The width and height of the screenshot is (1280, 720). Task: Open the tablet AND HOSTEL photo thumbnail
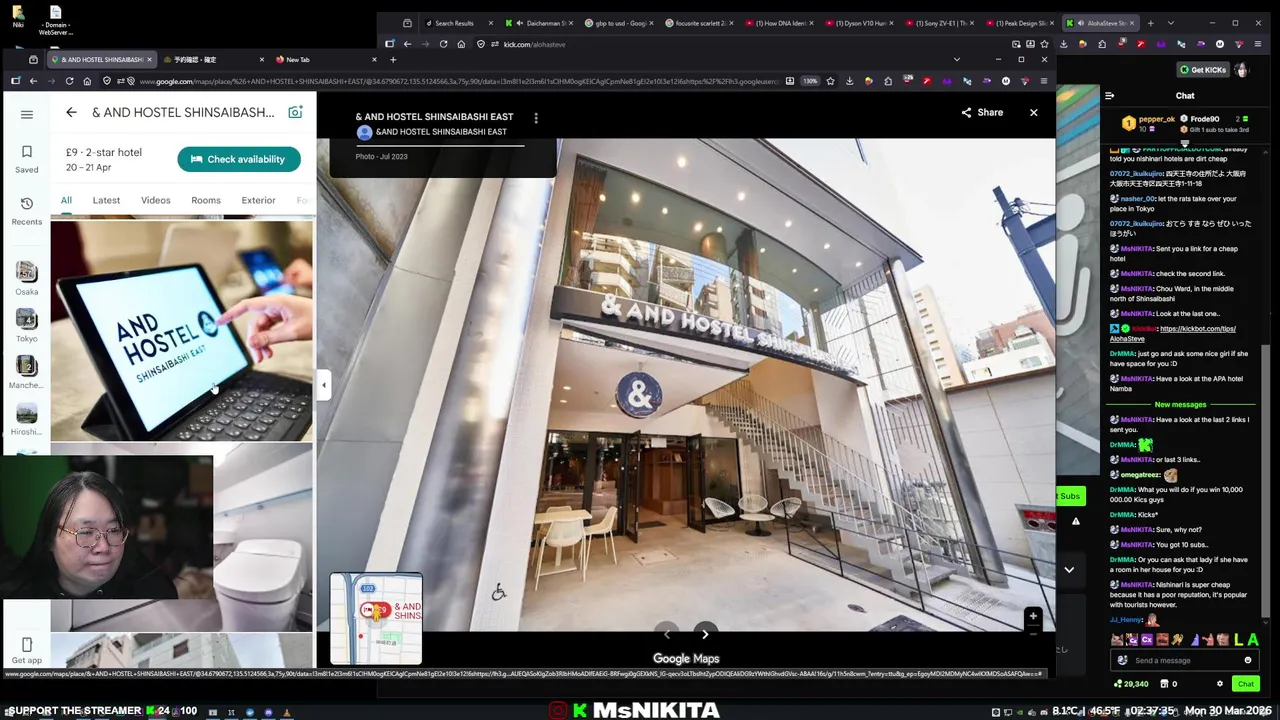[x=182, y=331]
